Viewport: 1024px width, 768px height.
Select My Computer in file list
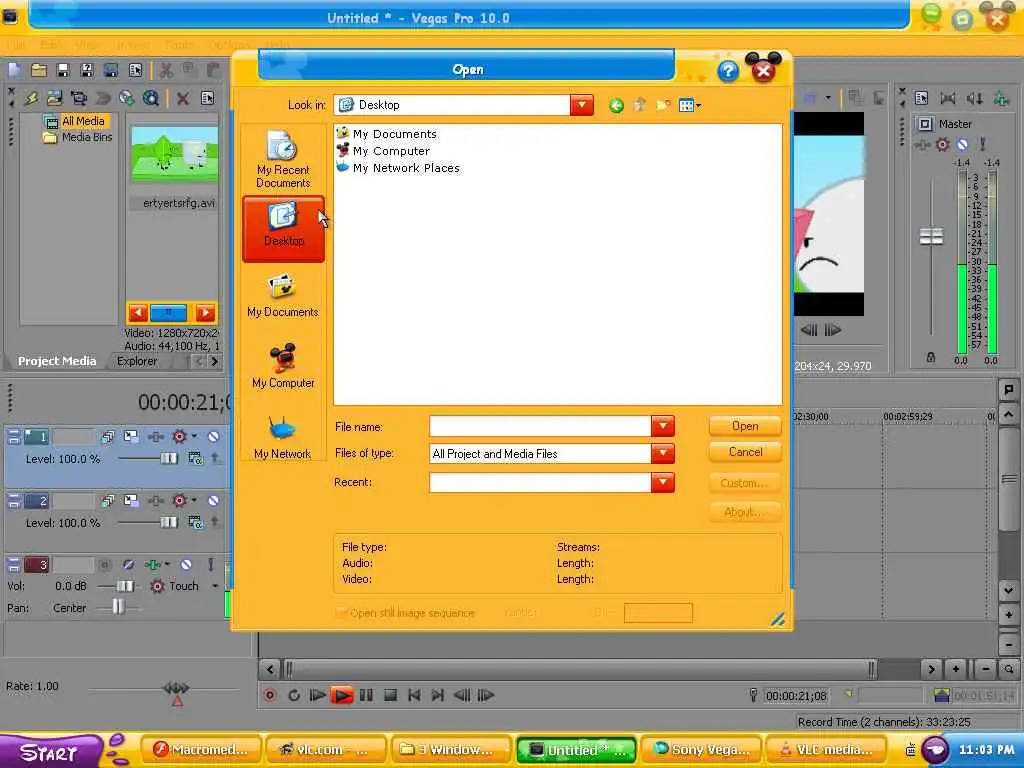(383, 151)
